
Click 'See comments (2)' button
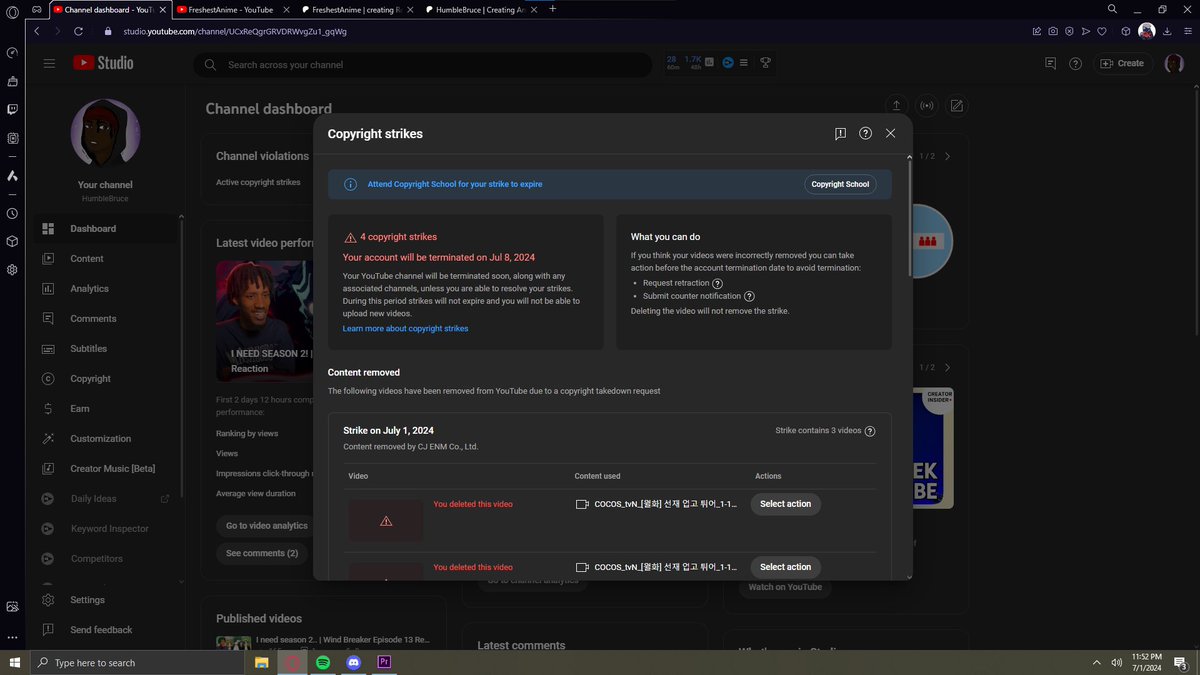click(x=262, y=553)
